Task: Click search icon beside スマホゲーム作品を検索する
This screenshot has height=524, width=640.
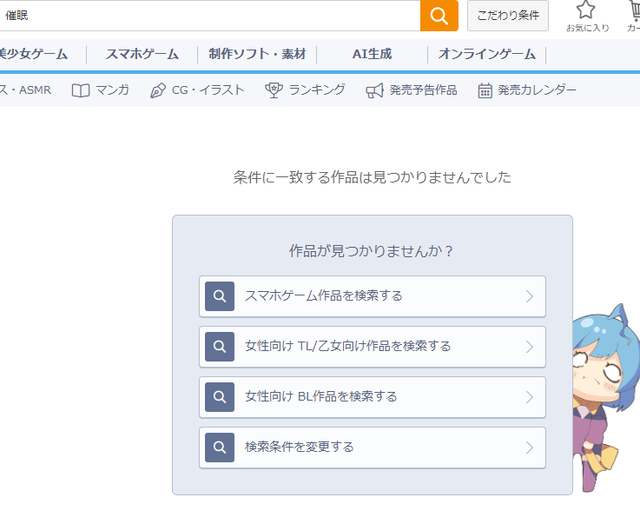Action: click(x=220, y=296)
